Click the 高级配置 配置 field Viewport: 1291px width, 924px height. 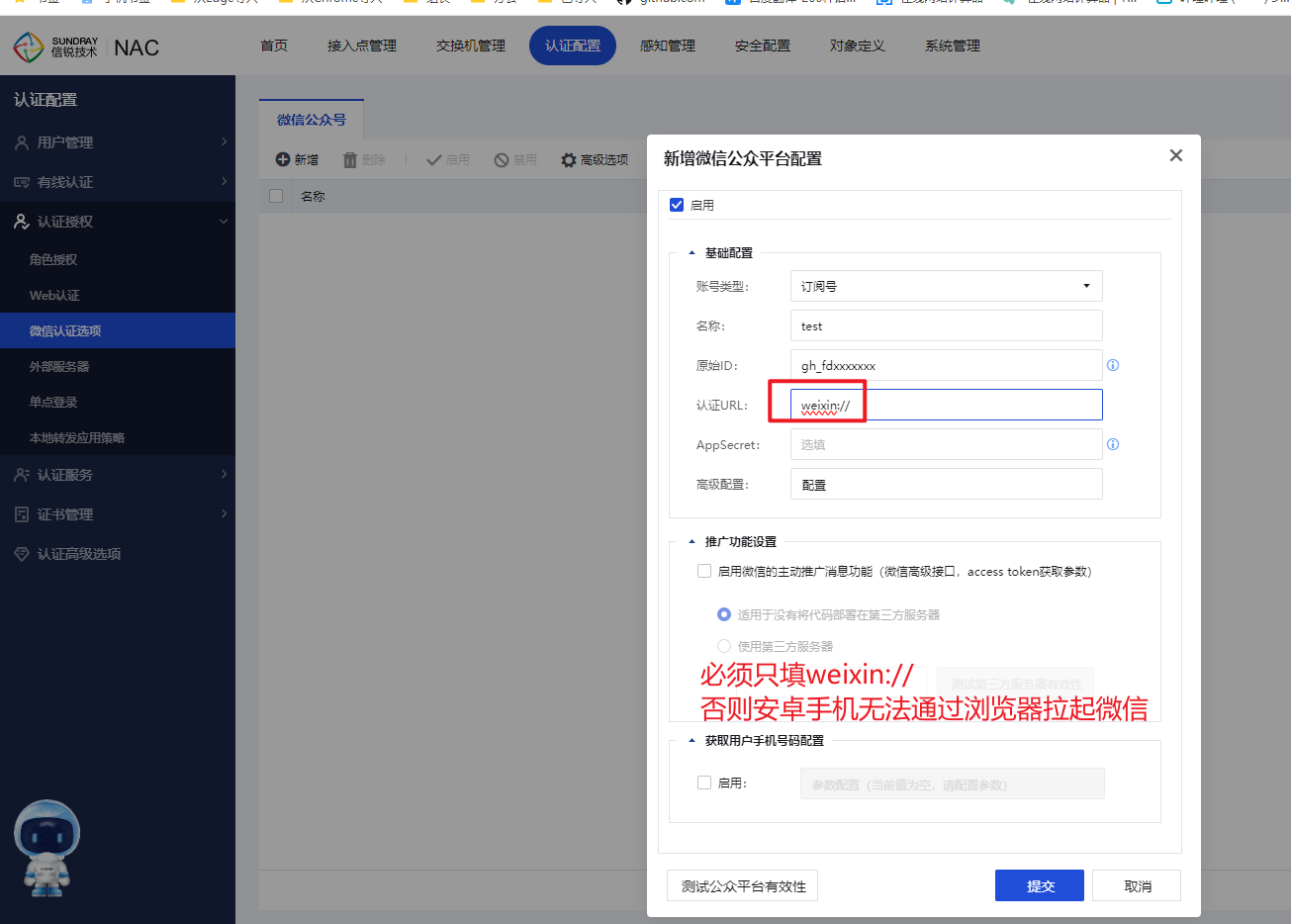pyautogui.click(x=947, y=484)
